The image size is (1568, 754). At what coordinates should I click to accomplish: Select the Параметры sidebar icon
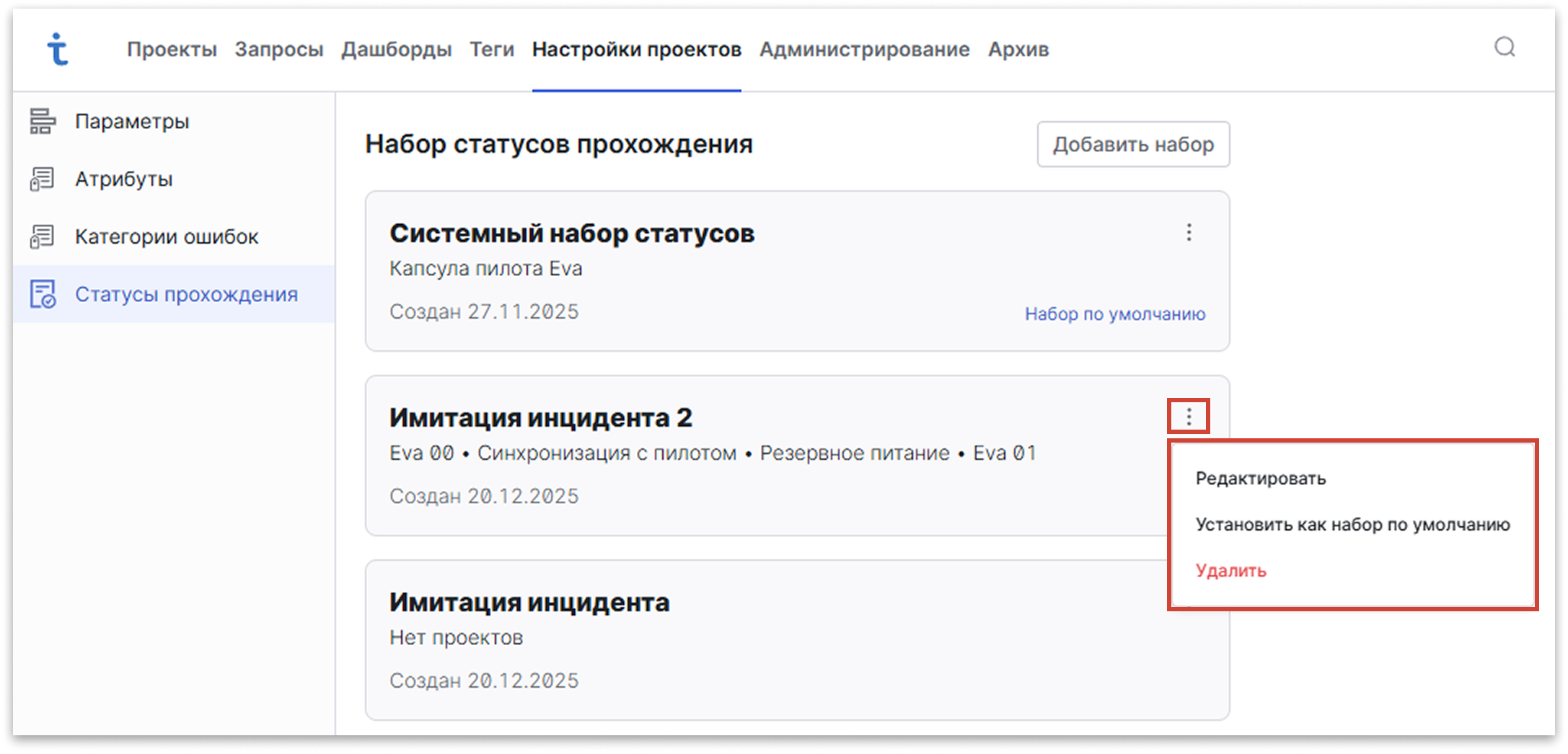(x=42, y=121)
